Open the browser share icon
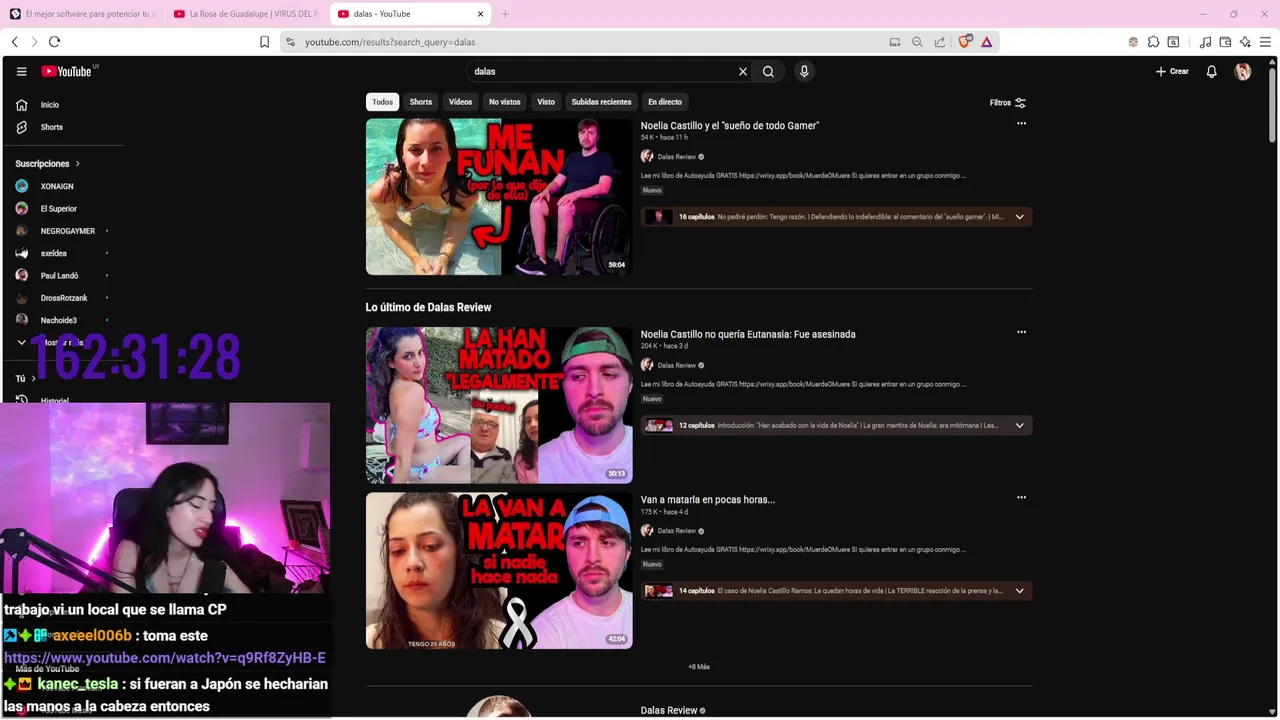This screenshot has height=720, width=1280. [x=940, y=42]
